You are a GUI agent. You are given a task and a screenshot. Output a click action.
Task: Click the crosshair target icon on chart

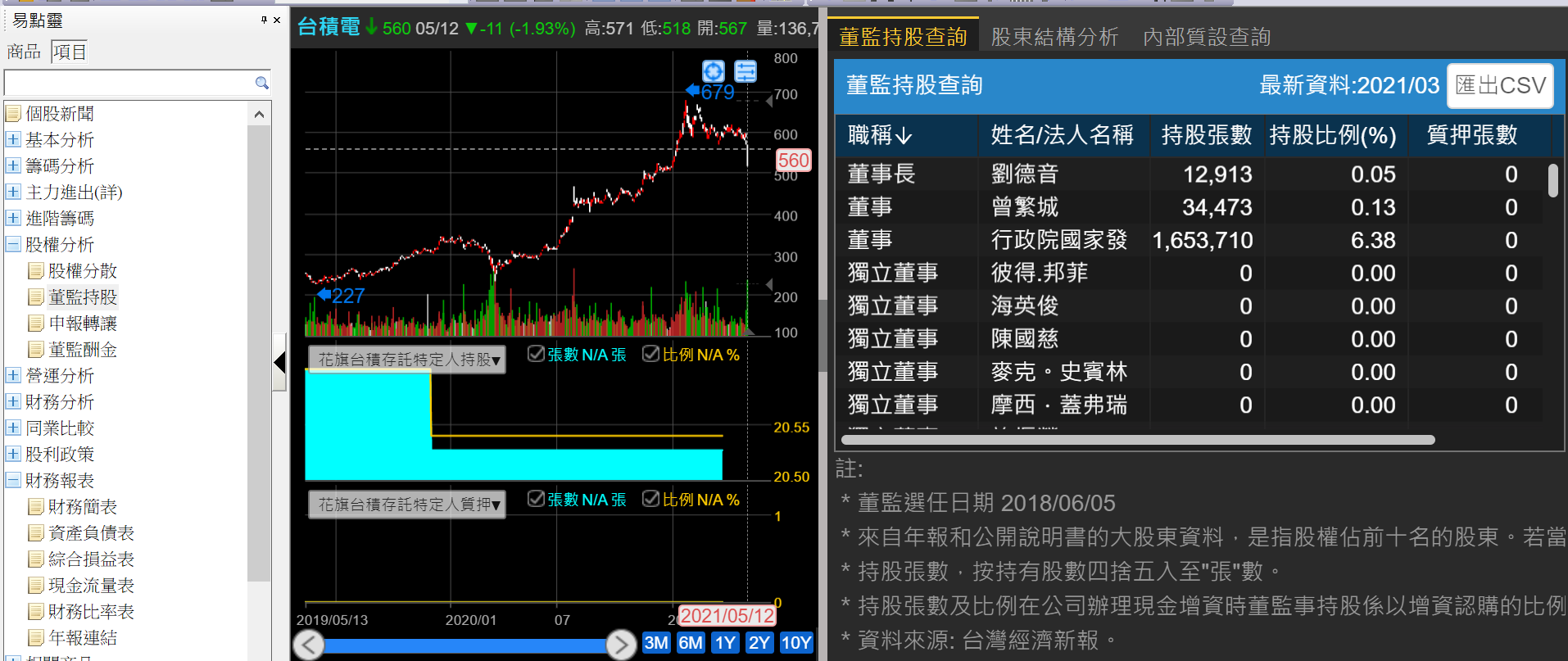[x=714, y=71]
